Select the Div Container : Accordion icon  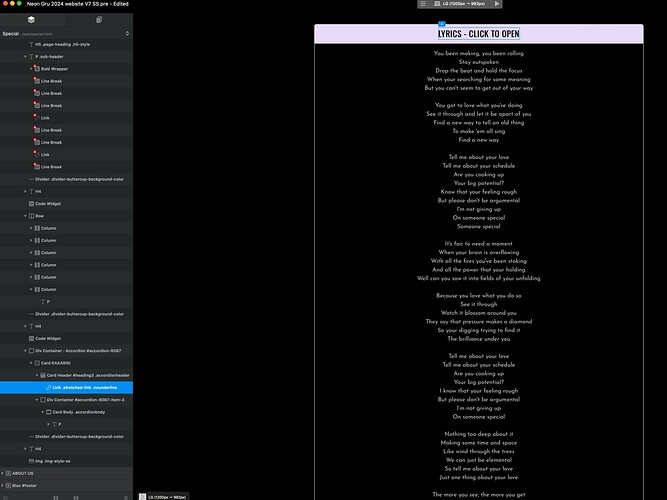[31, 351]
